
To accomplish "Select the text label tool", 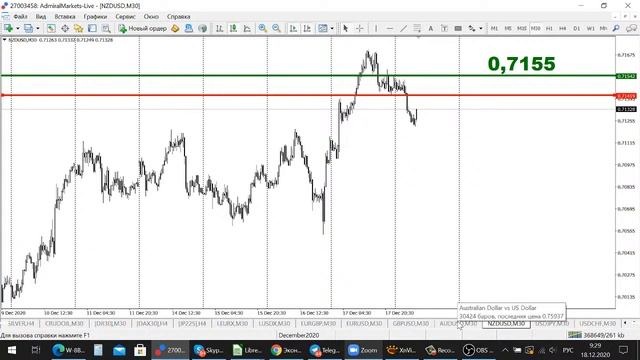I will pos(444,28).
